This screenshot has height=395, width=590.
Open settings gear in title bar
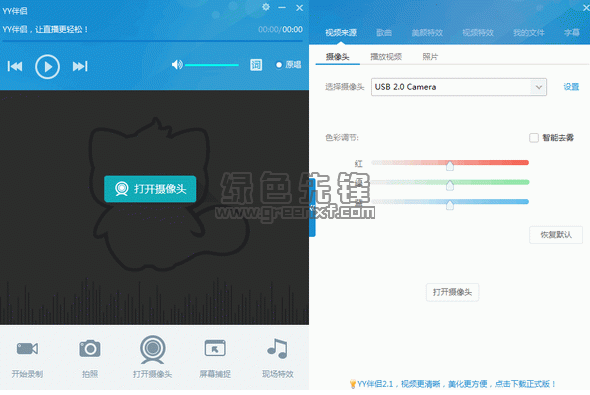click(x=266, y=7)
